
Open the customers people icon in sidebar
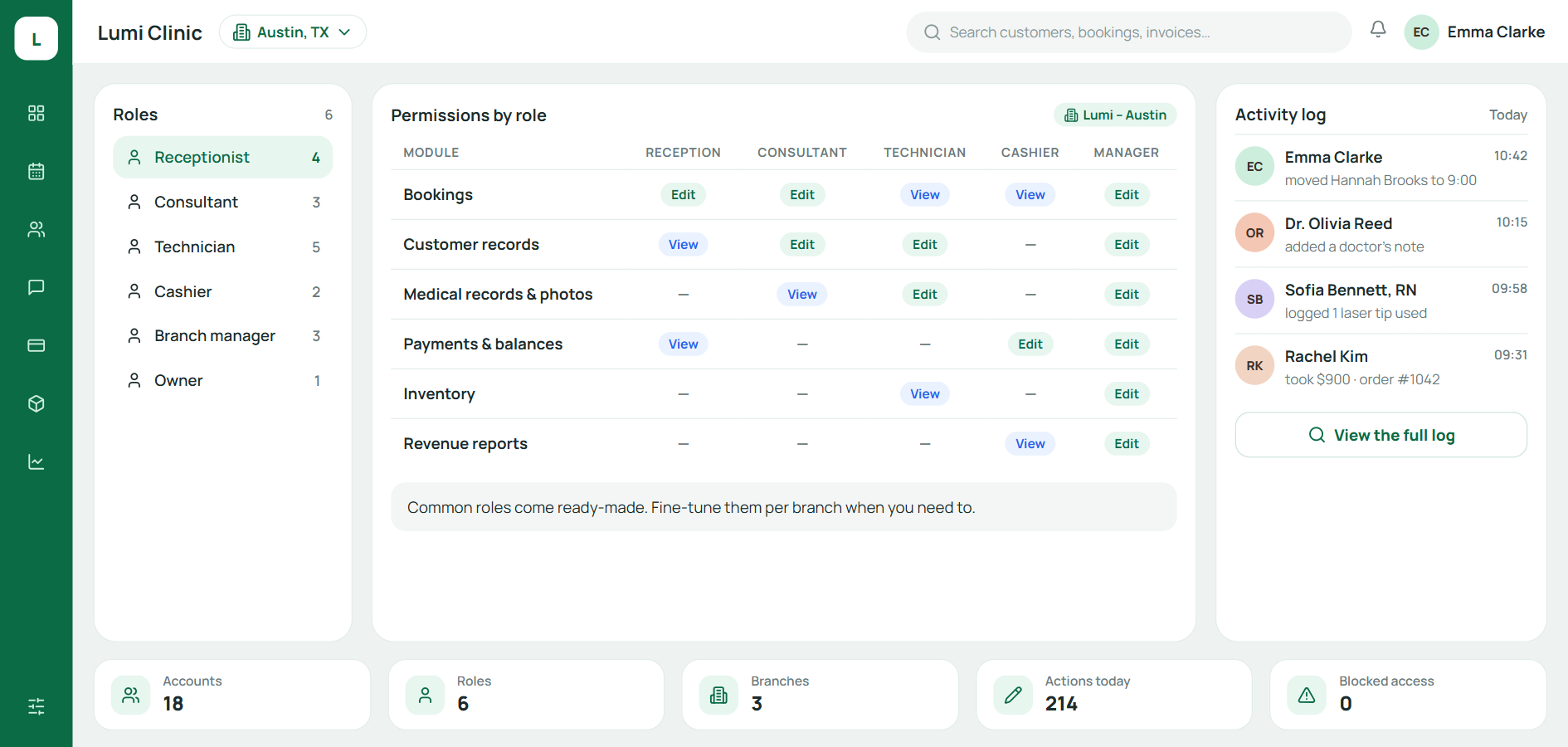click(37, 229)
